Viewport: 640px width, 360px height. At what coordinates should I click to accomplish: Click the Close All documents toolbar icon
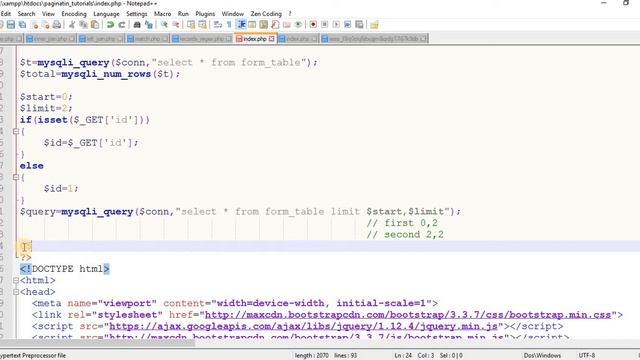(x=45, y=25)
